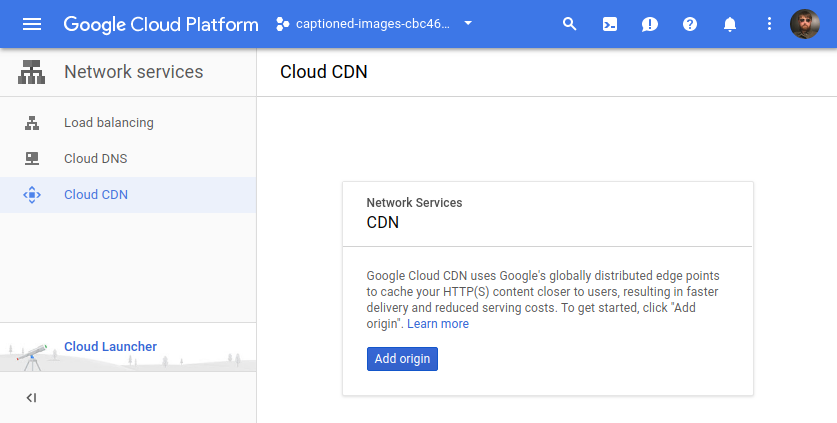Open Cloud Launcher from sidebar
This screenshot has width=837, height=423.
(110, 347)
